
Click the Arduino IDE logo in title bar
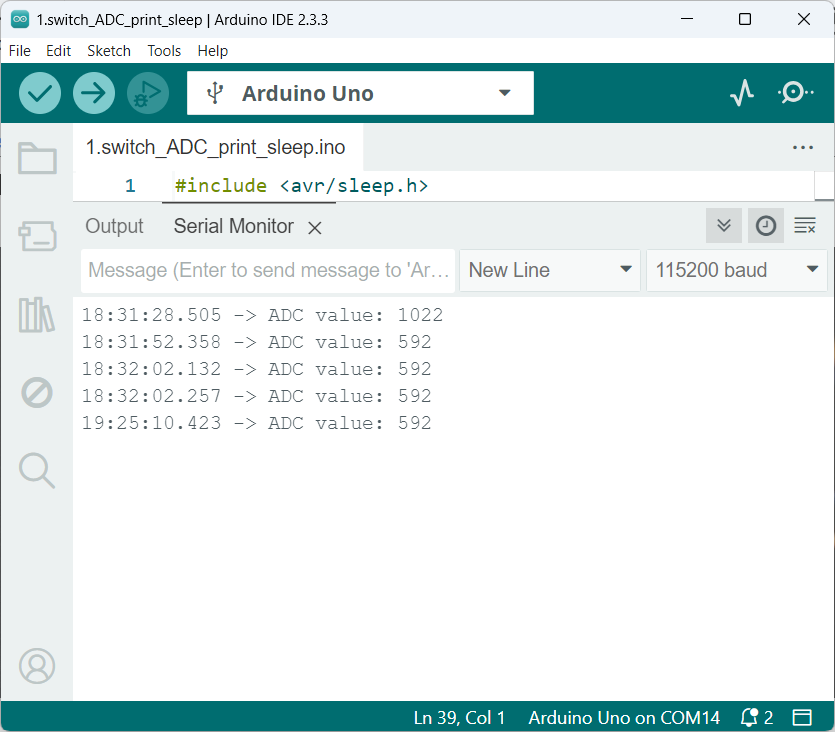click(x=20, y=20)
